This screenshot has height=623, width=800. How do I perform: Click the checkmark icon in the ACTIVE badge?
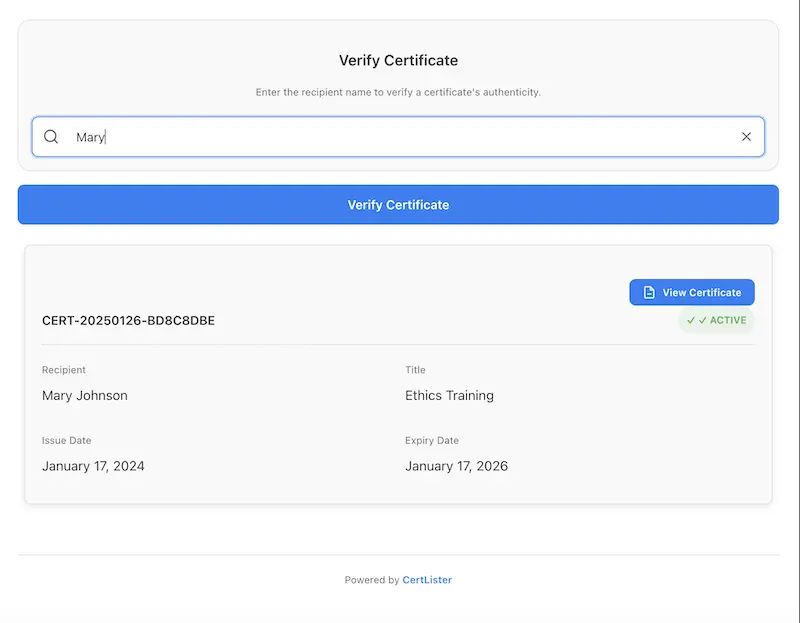point(691,320)
